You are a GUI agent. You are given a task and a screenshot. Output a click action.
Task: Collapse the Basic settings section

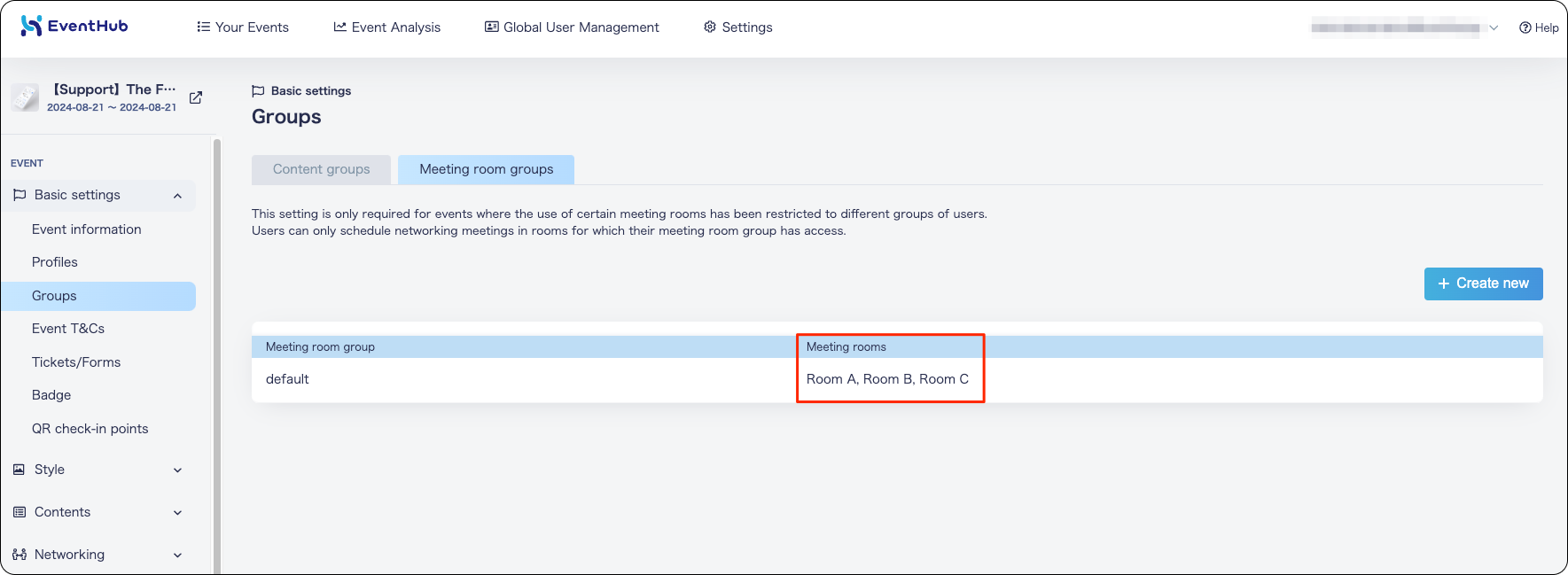pos(177,196)
